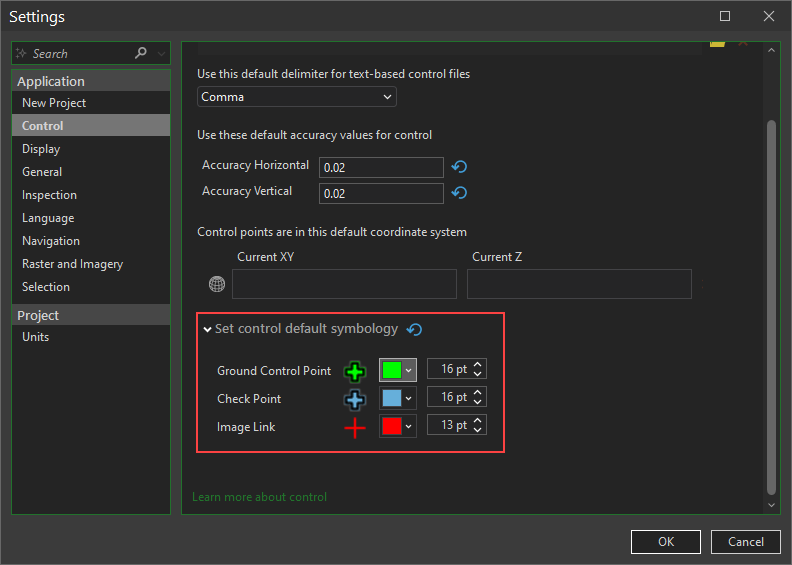Decrease Check Point symbol size
The image size is (792, 565).
pos(478,401)
